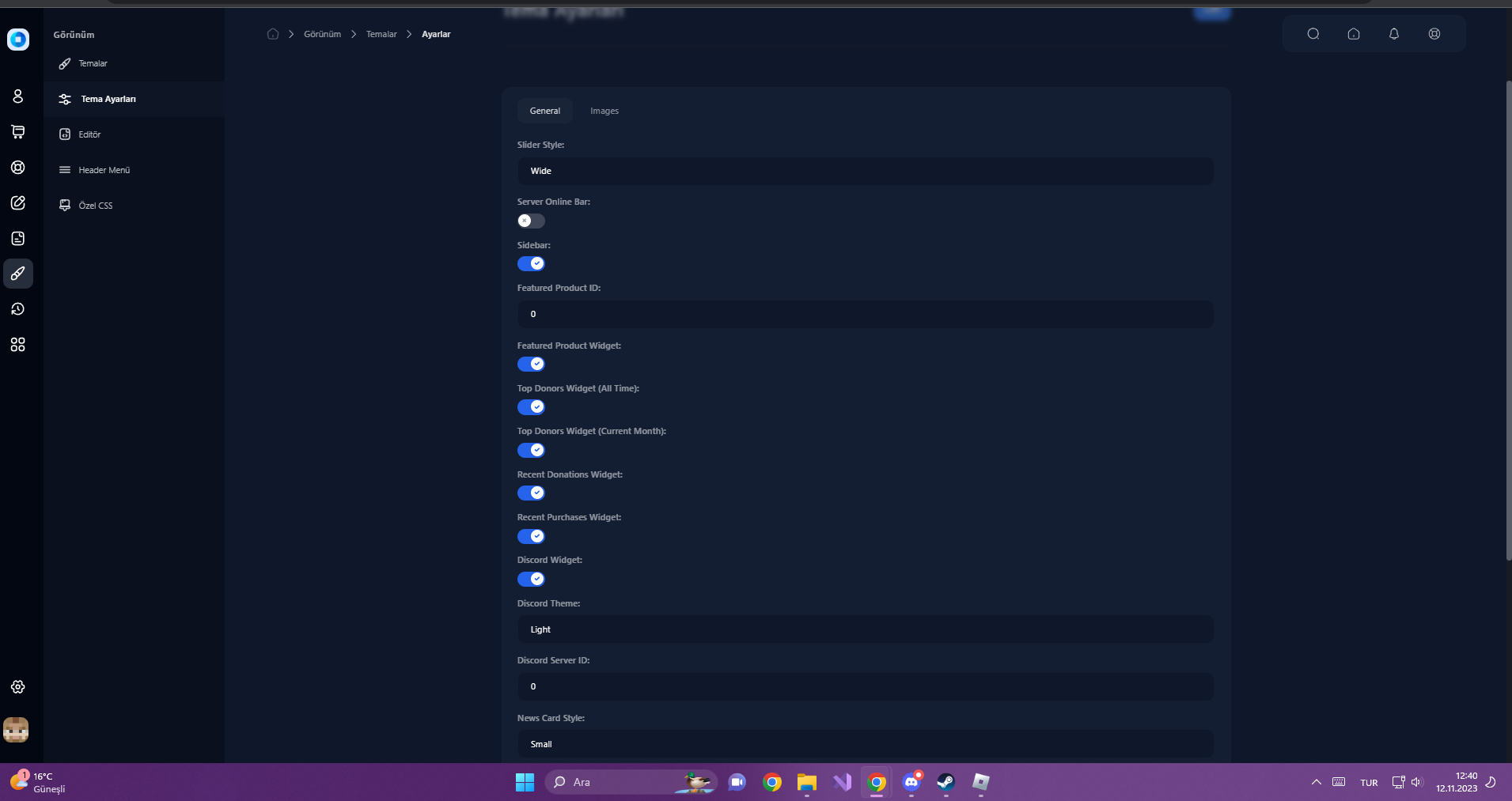The width and height of the screenshot is (1512, 801).
Task: Open notifications bell icon
Action: click(x=1394, y=34)
